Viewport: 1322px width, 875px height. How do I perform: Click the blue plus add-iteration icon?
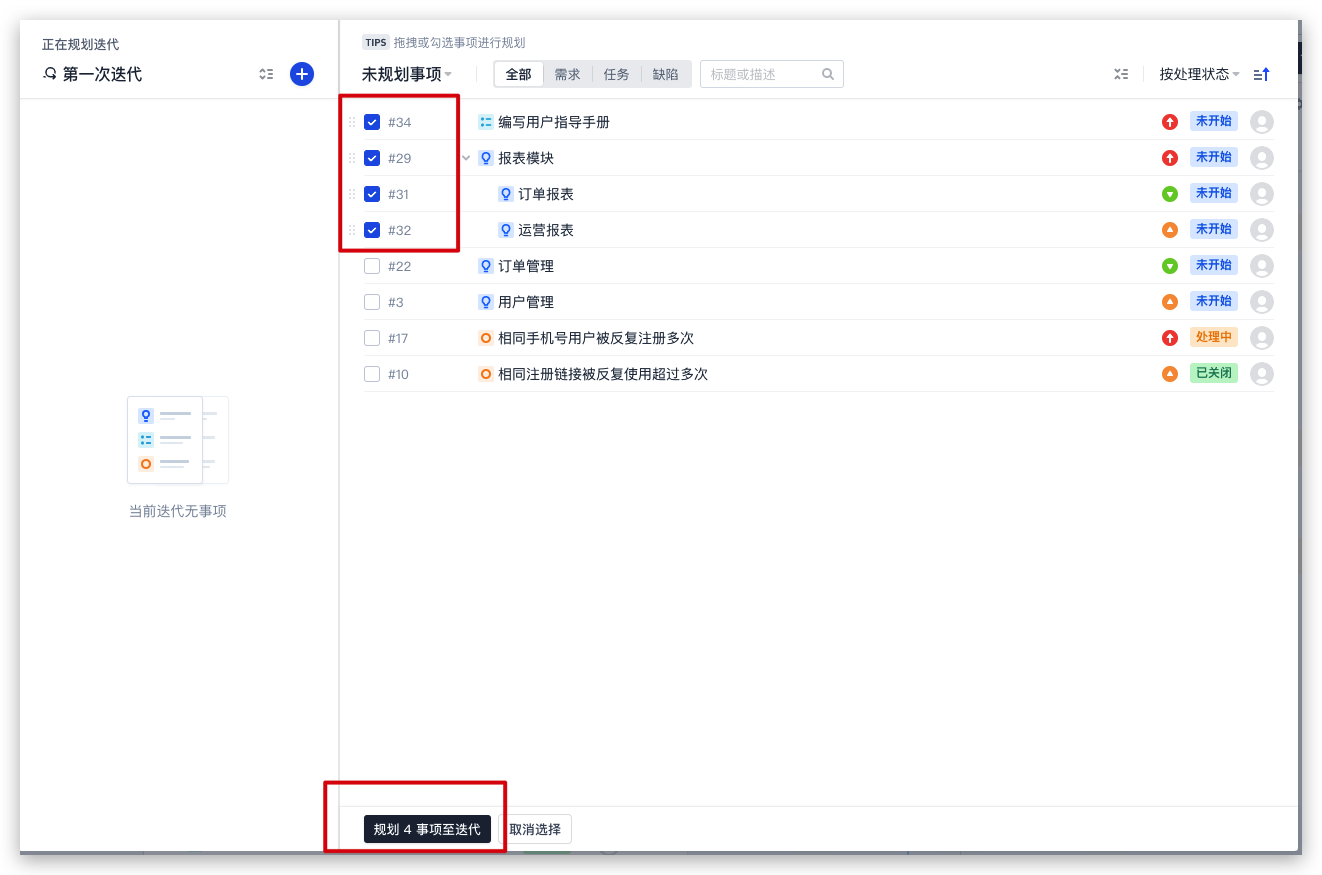click(302, 74)
